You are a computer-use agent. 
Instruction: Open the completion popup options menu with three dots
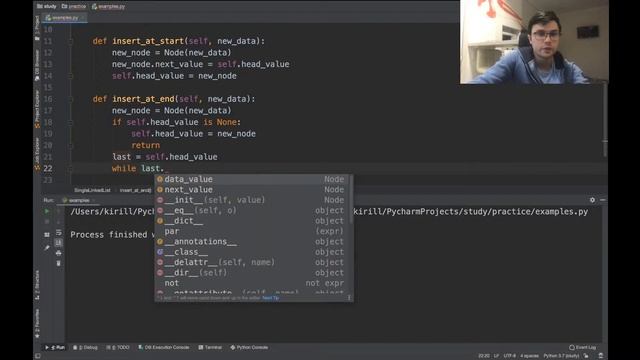349,298
